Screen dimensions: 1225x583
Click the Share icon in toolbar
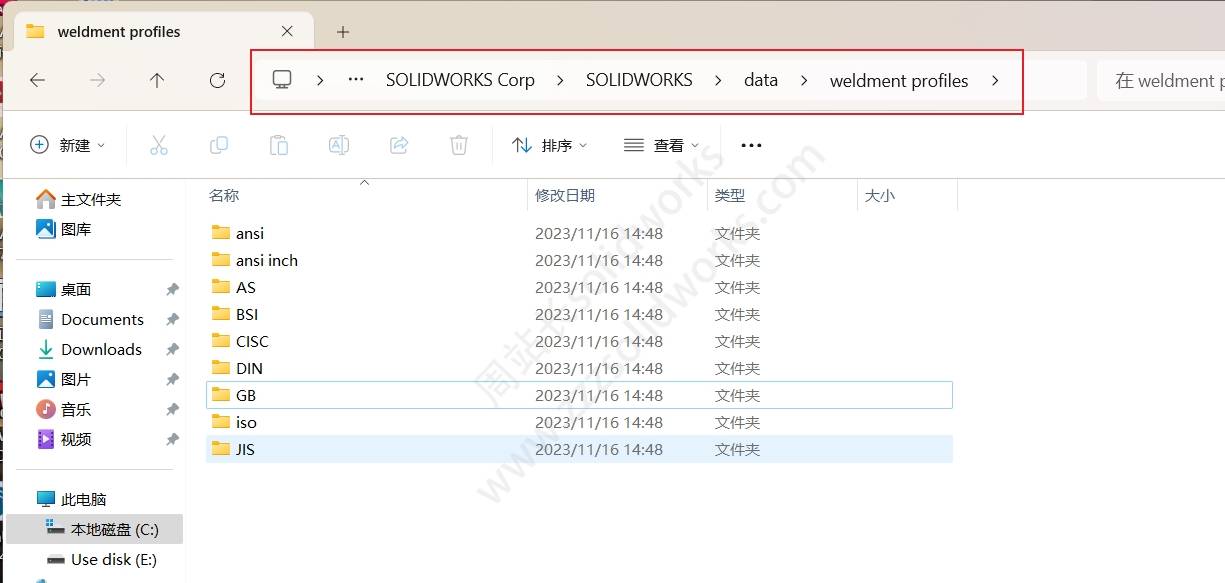click(x=399, y=145)
